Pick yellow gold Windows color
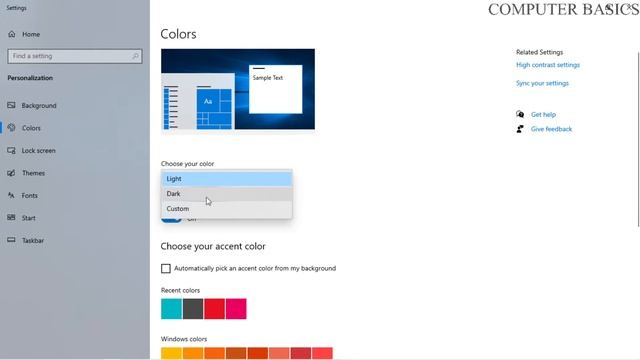This screenshot has height=360, width=640. (171, 353)
